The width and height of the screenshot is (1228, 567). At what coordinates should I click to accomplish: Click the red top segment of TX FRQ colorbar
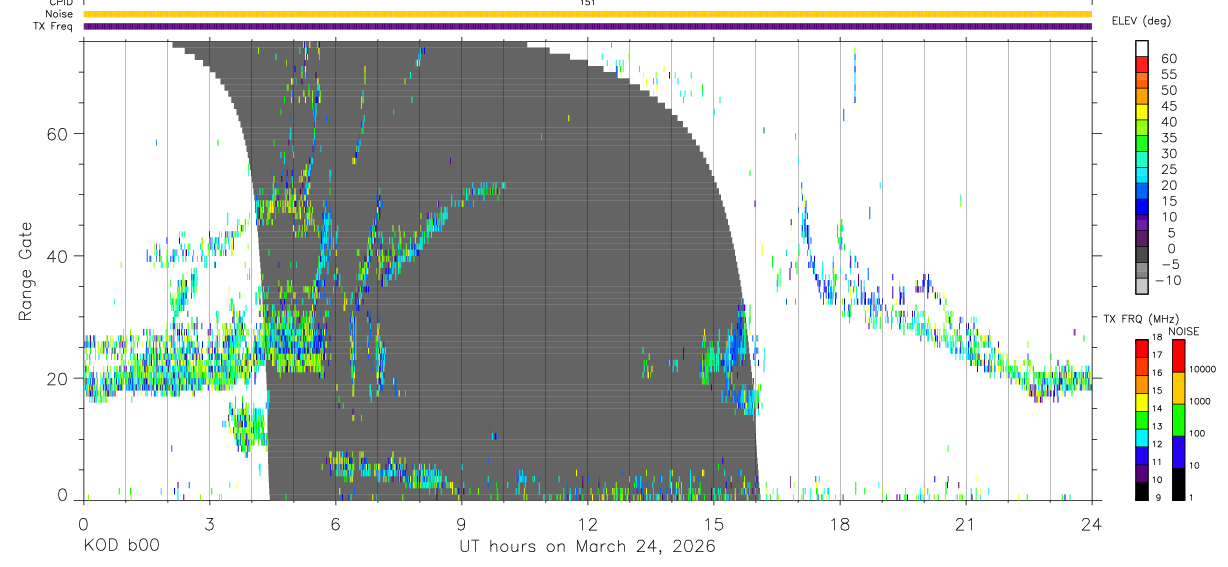1142,348
